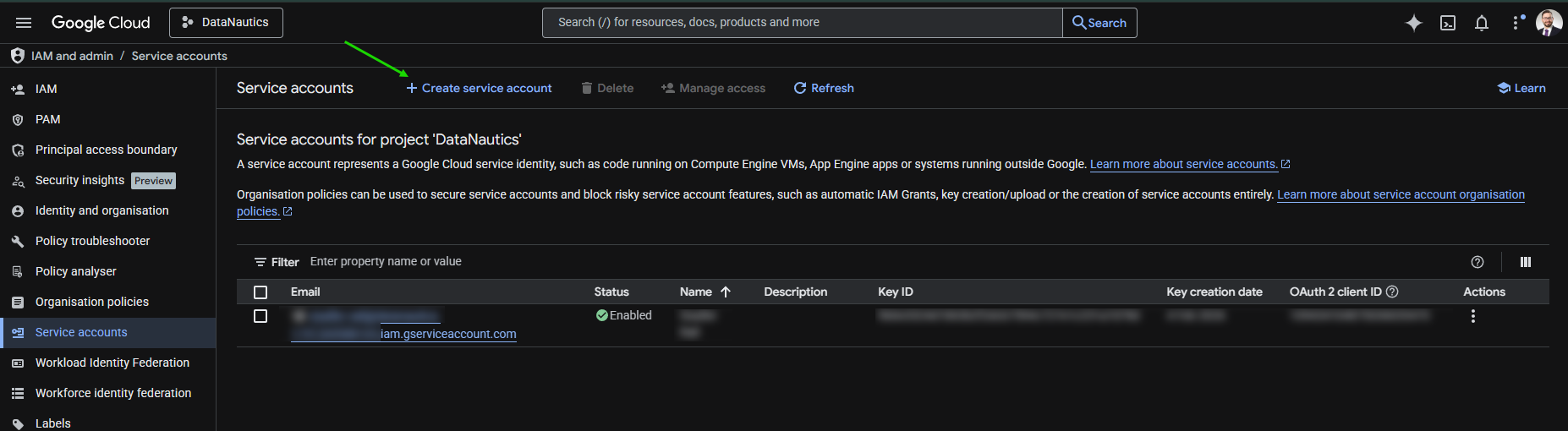Refresh the service accounts list
The height and width of the screenshot is (431, 1568).
824,88
